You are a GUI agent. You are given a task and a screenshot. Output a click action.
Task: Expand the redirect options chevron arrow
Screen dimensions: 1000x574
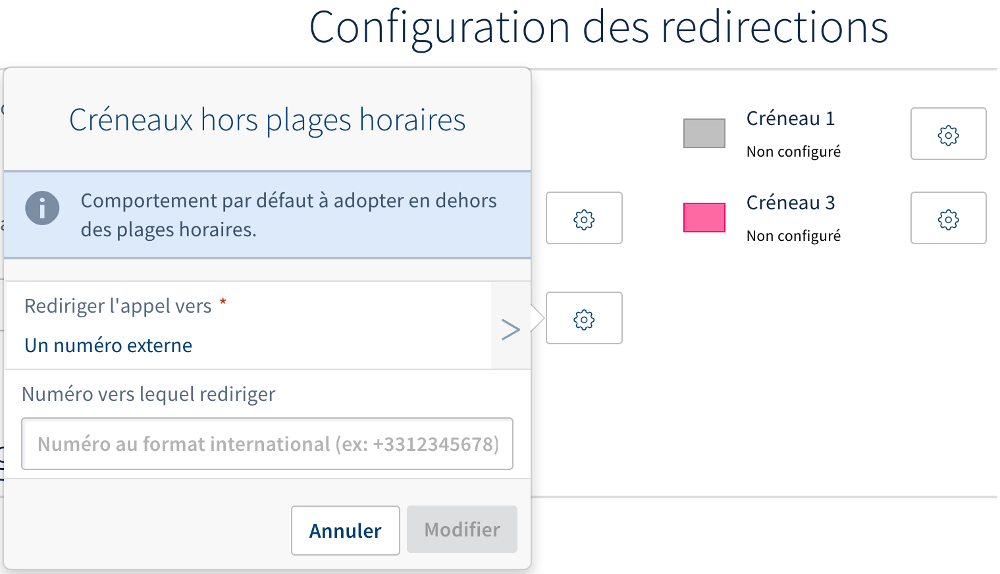click(x=510, y=329)
